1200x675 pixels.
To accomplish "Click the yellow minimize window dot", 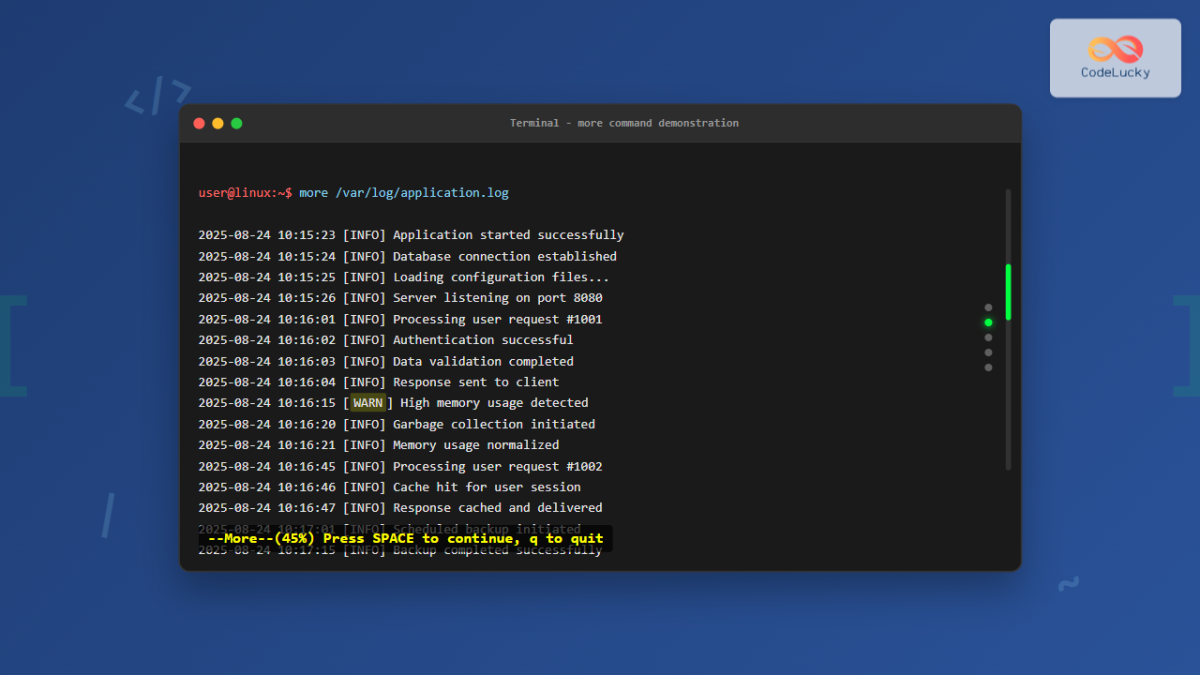I will pyautogui.click(x=218, y=123).
